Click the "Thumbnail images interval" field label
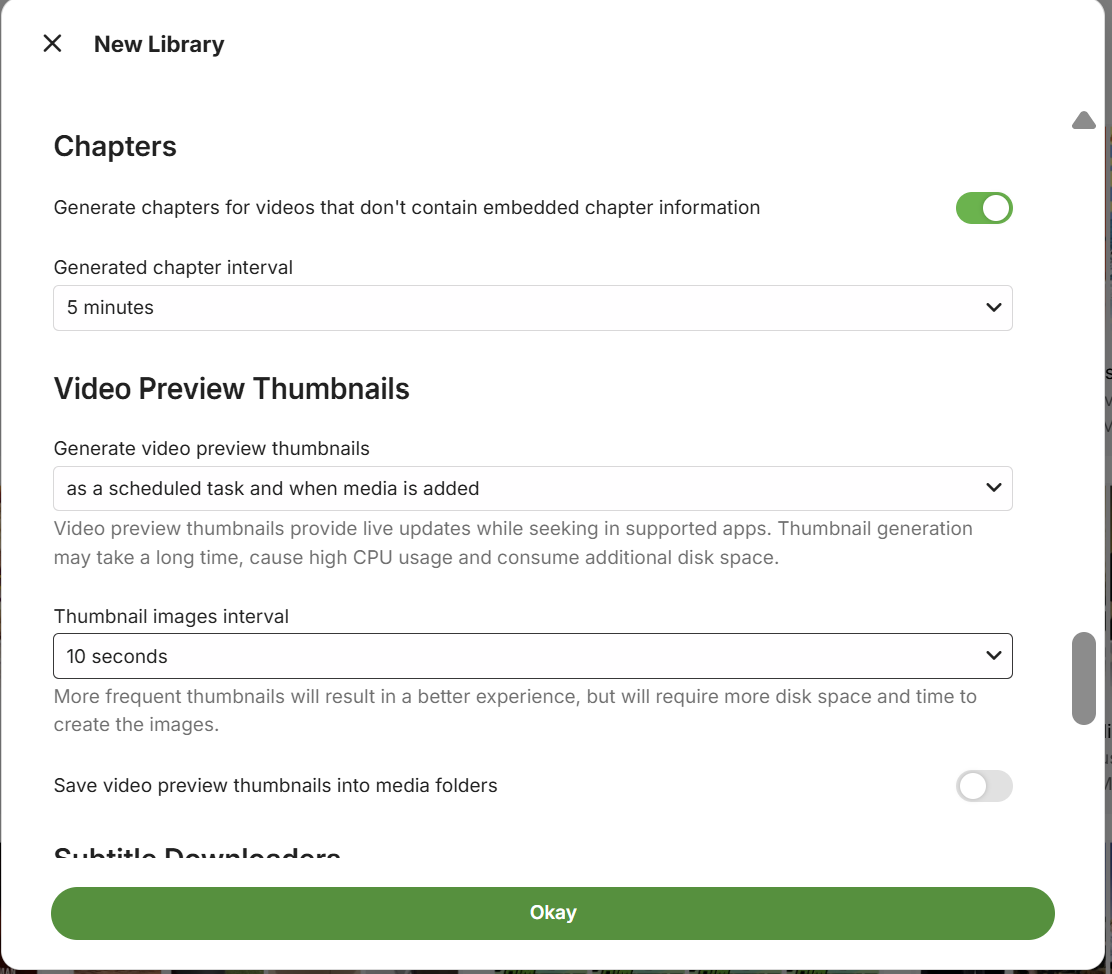The width and height of the screenshot is (1112, 974). coord(171,617)
